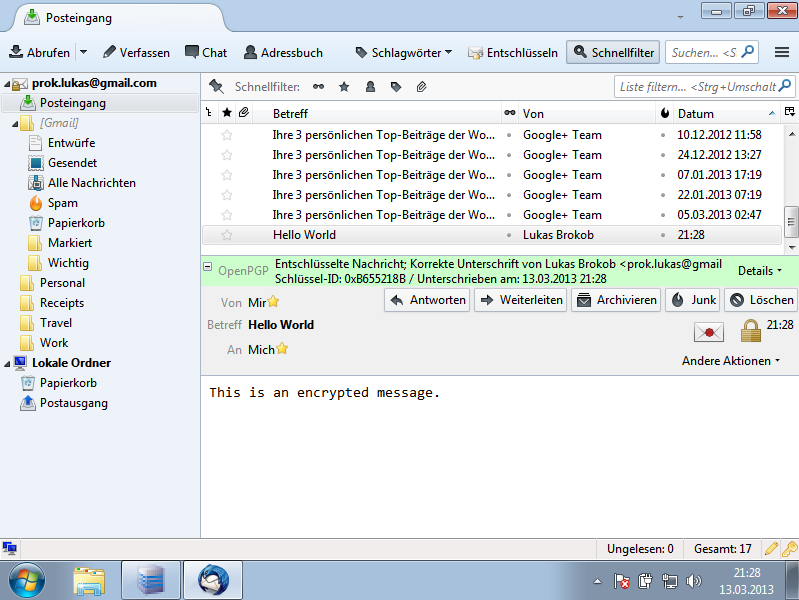
Task: Sort by the attachment column header
Action: coord(244,113)
